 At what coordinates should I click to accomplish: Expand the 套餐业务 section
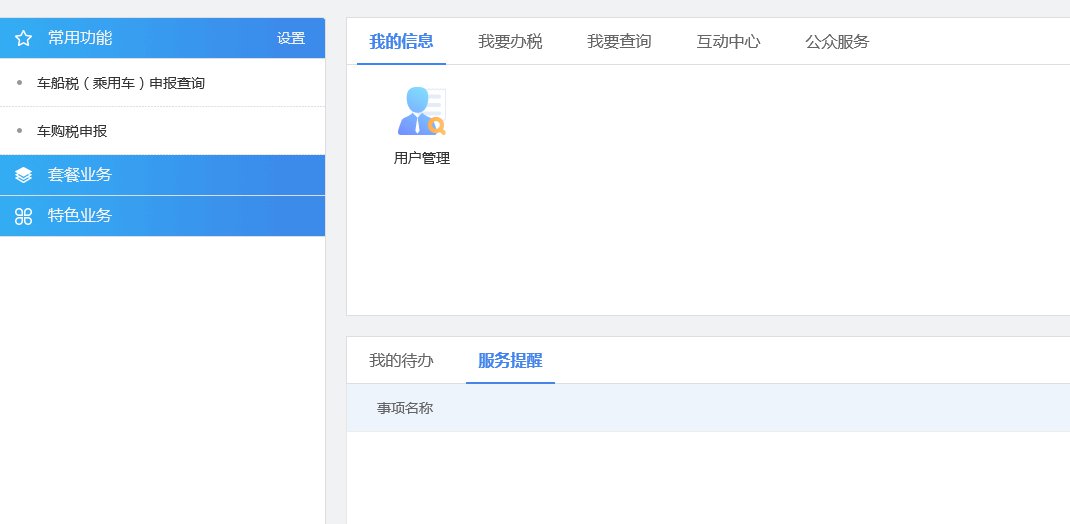coord(80,175)
